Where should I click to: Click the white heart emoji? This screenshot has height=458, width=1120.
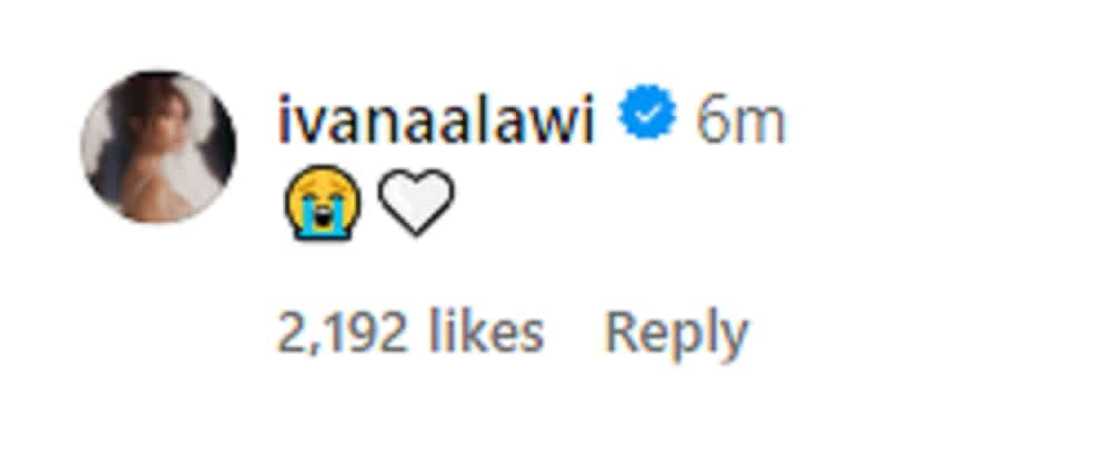(415, 202)
